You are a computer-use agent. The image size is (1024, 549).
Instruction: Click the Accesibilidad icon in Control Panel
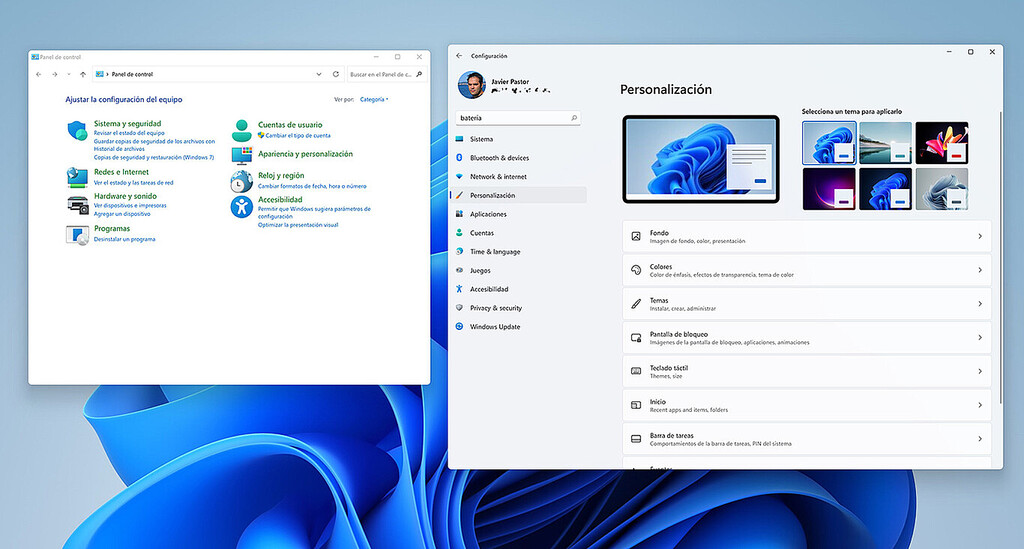coord(242,207)
